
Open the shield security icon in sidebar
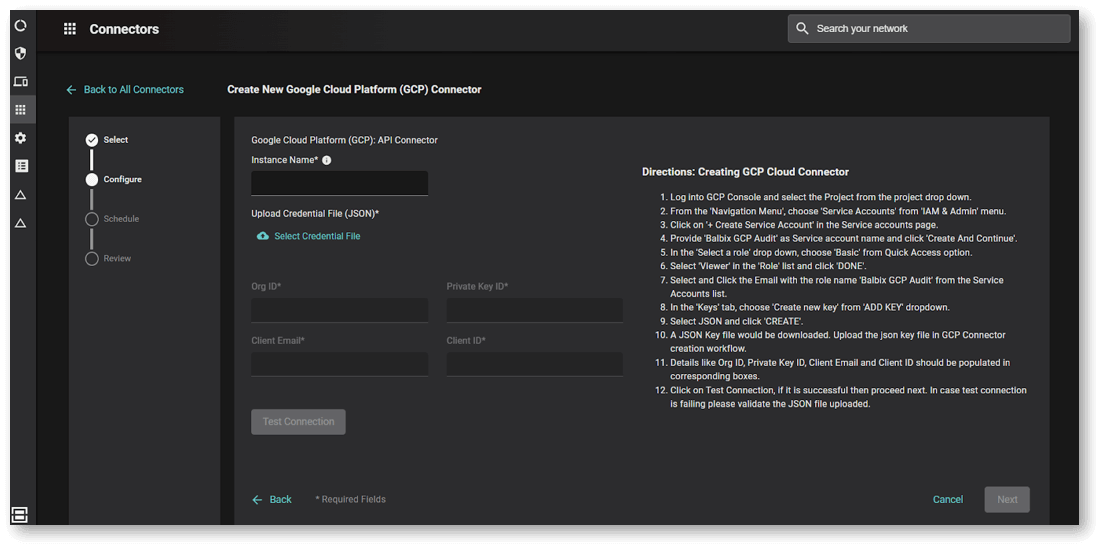(20, 54)
